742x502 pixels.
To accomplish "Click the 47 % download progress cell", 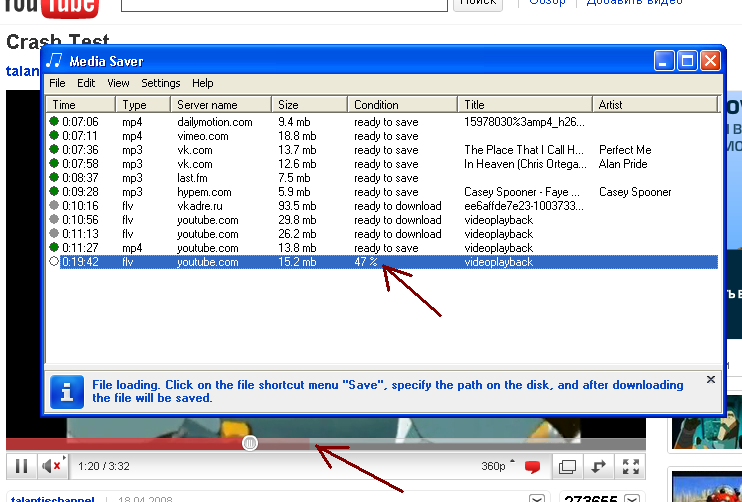I will [x=366, y=262].
